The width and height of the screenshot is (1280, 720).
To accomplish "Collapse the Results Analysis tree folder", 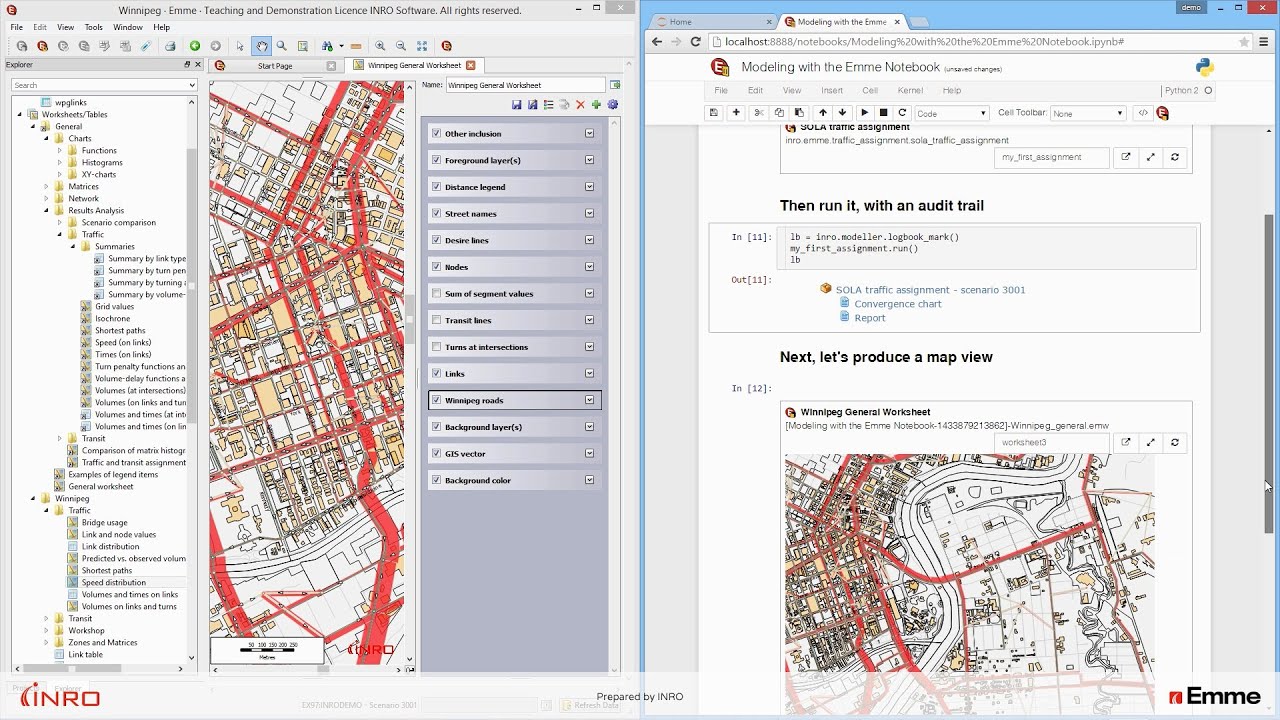I will coord(46,210).
